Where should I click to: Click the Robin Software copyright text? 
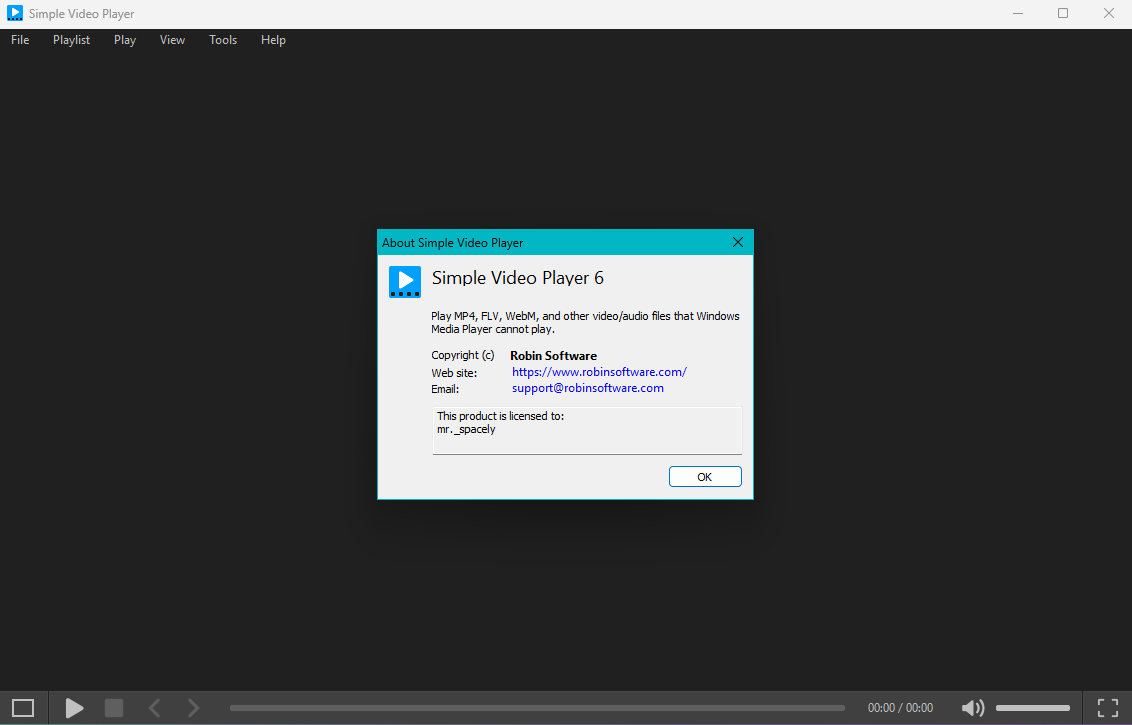(x=554, y=355)
